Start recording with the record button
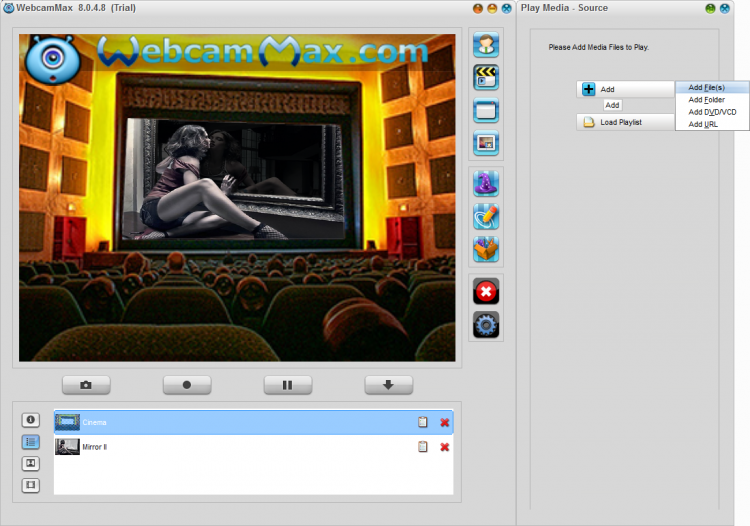750x526 pixels. pos(187,385)
